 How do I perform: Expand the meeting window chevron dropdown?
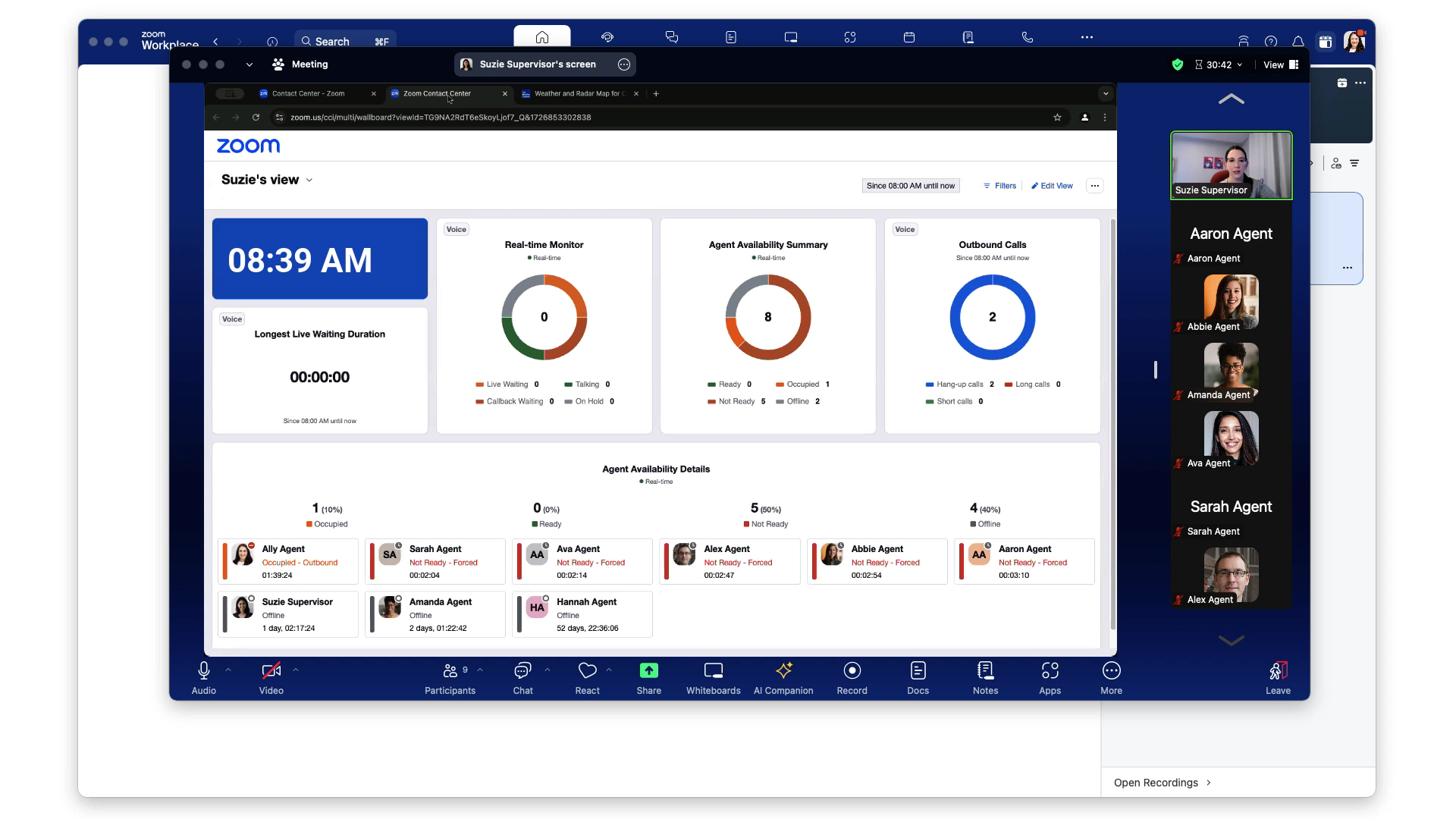[x=249, y=64]
